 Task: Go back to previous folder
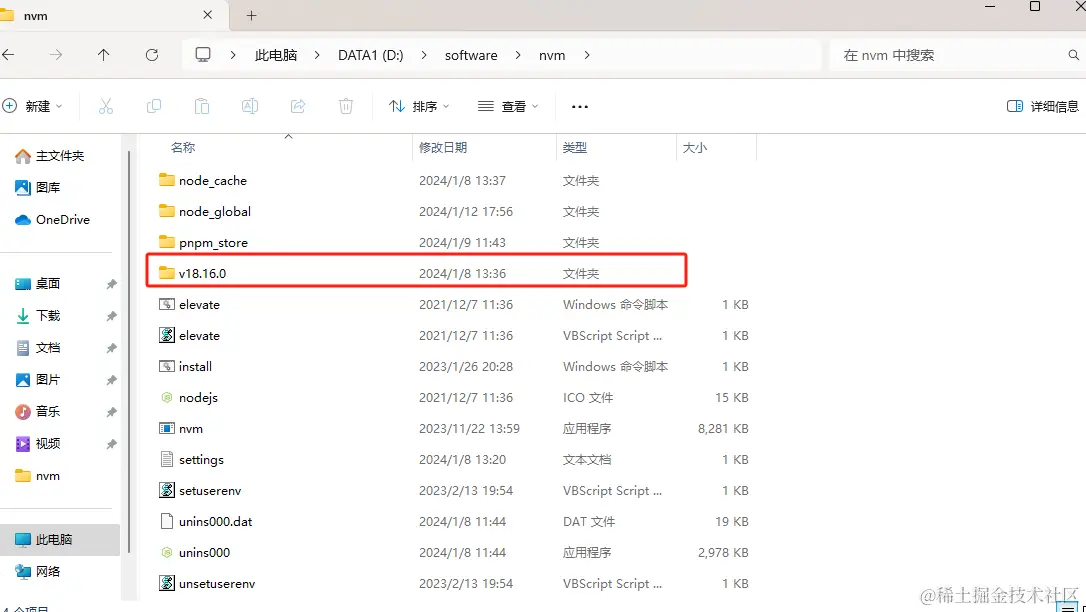tap(8, 55)
